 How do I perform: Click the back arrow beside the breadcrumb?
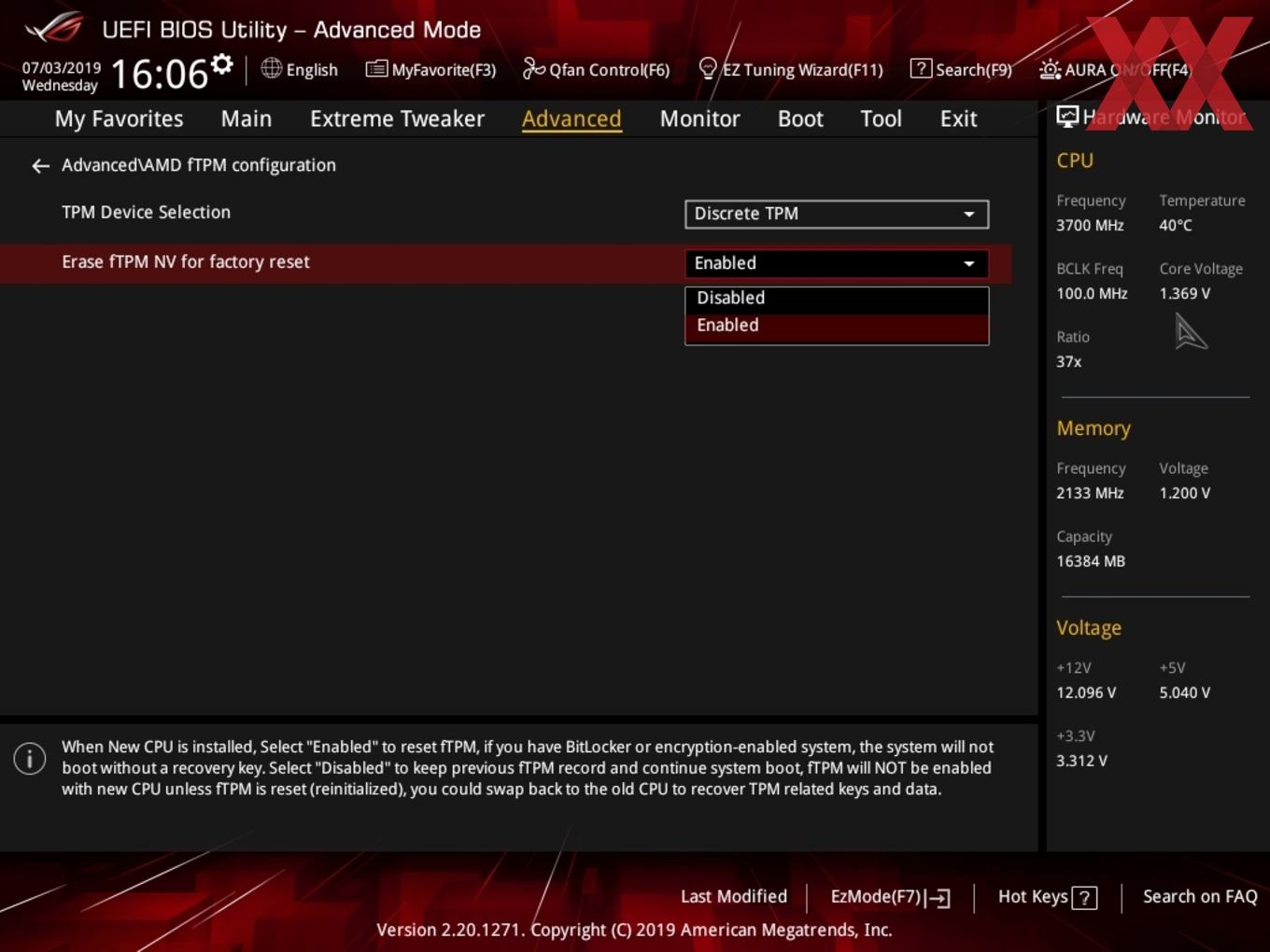pyautogui.click(x=40, y=166)
